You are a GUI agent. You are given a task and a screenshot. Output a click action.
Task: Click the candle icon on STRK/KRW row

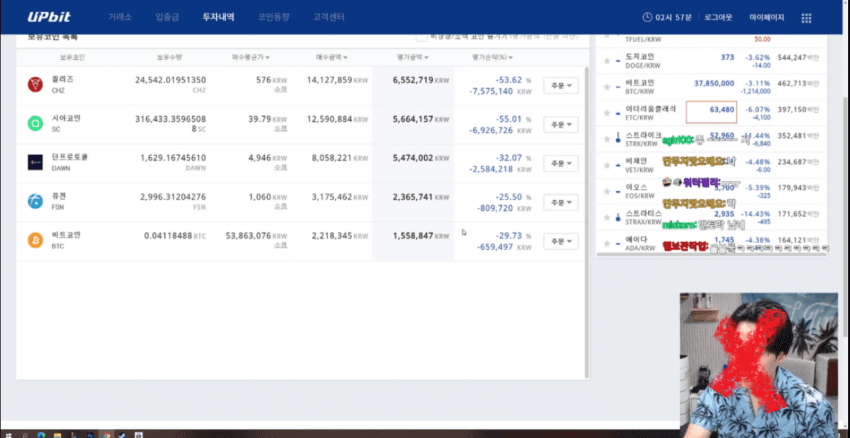pyautogui.click(x=619, y=139)
